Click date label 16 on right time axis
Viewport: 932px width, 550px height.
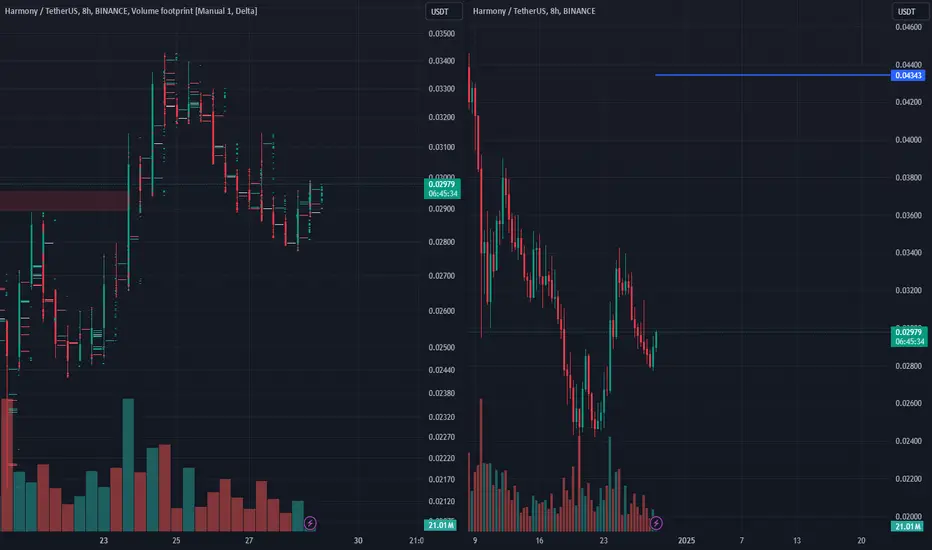tap(540, 540)
